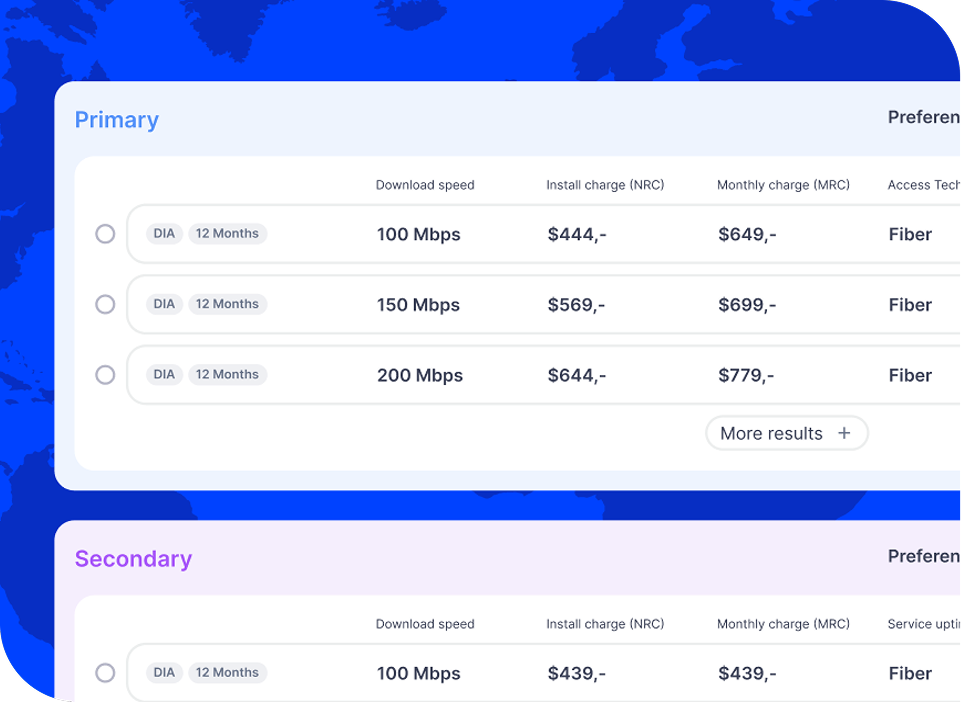Pick the Secondary 100 Mbps plan radio button
The width and height of the screenshot is (961, 702).
click(x=105, y=673)
